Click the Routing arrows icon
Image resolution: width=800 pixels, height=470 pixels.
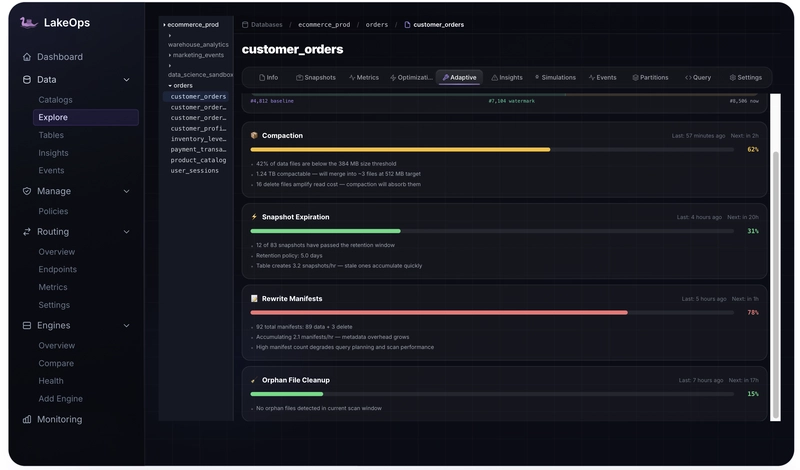coord(27,232)
